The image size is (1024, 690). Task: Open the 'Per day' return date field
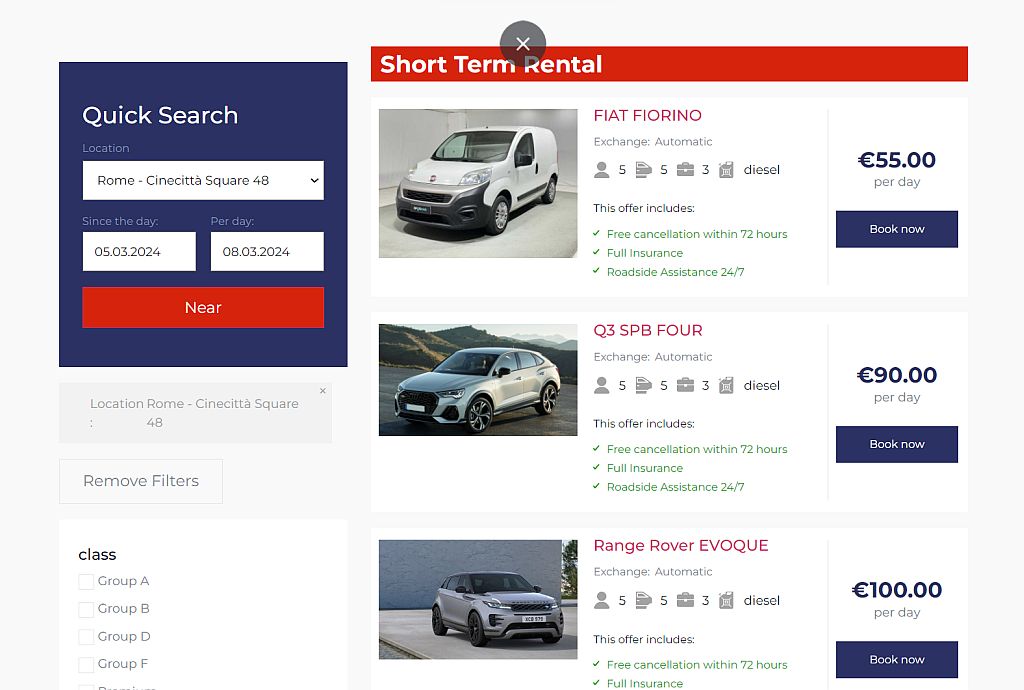pos(267,251)
